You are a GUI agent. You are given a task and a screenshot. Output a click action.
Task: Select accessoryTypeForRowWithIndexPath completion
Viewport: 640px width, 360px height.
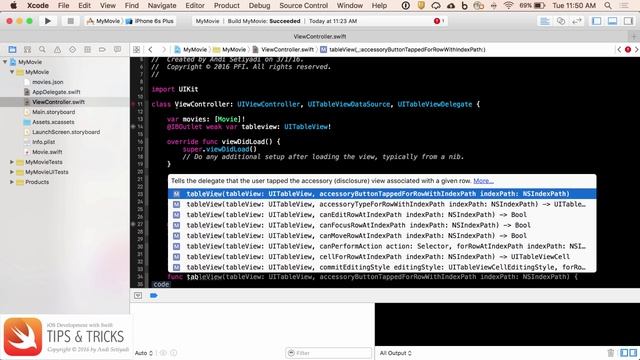(382, 204)
